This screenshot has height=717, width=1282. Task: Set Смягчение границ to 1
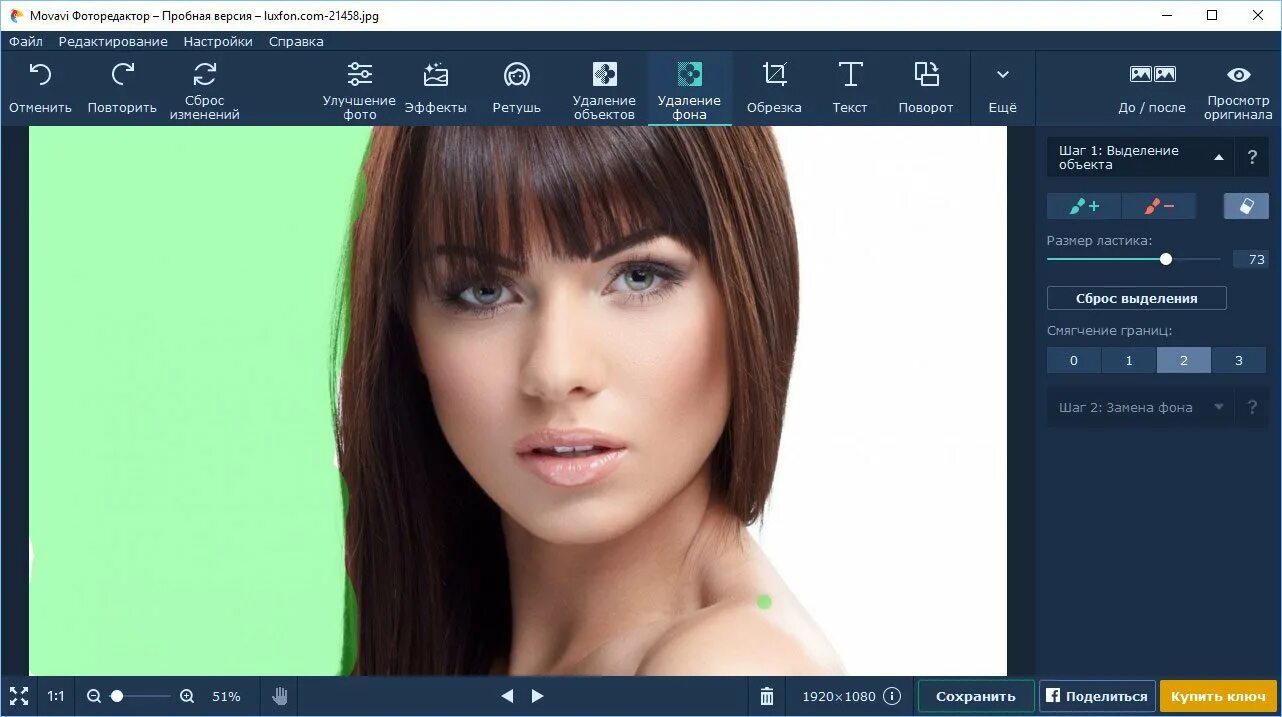point(1129,360)
